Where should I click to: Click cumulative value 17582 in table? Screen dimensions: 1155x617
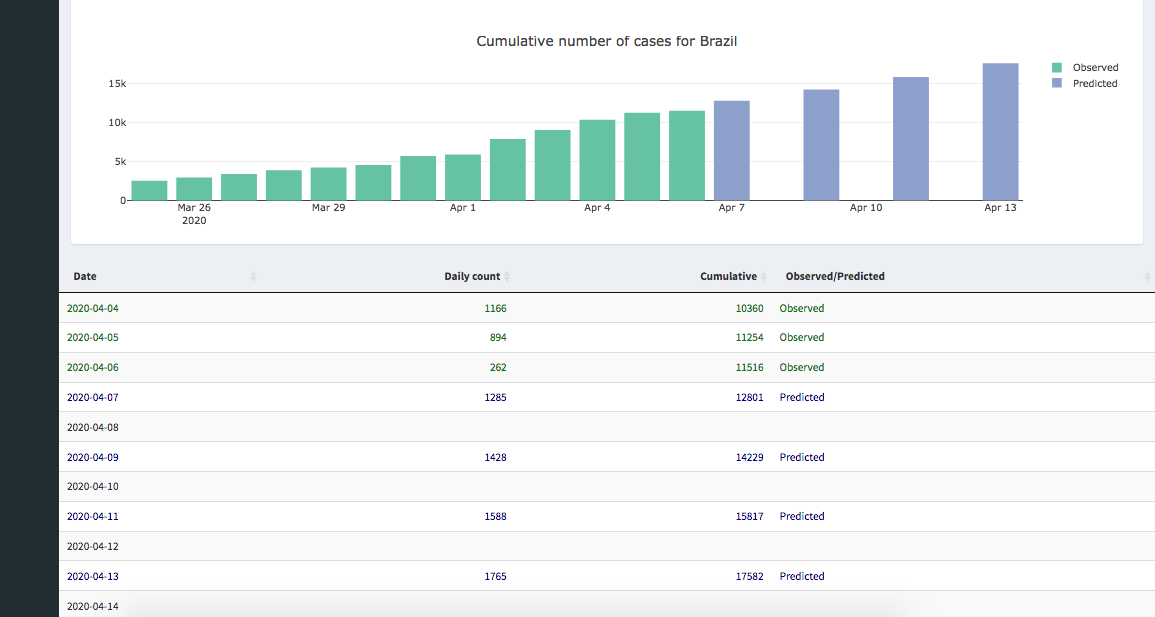(749, 577)
